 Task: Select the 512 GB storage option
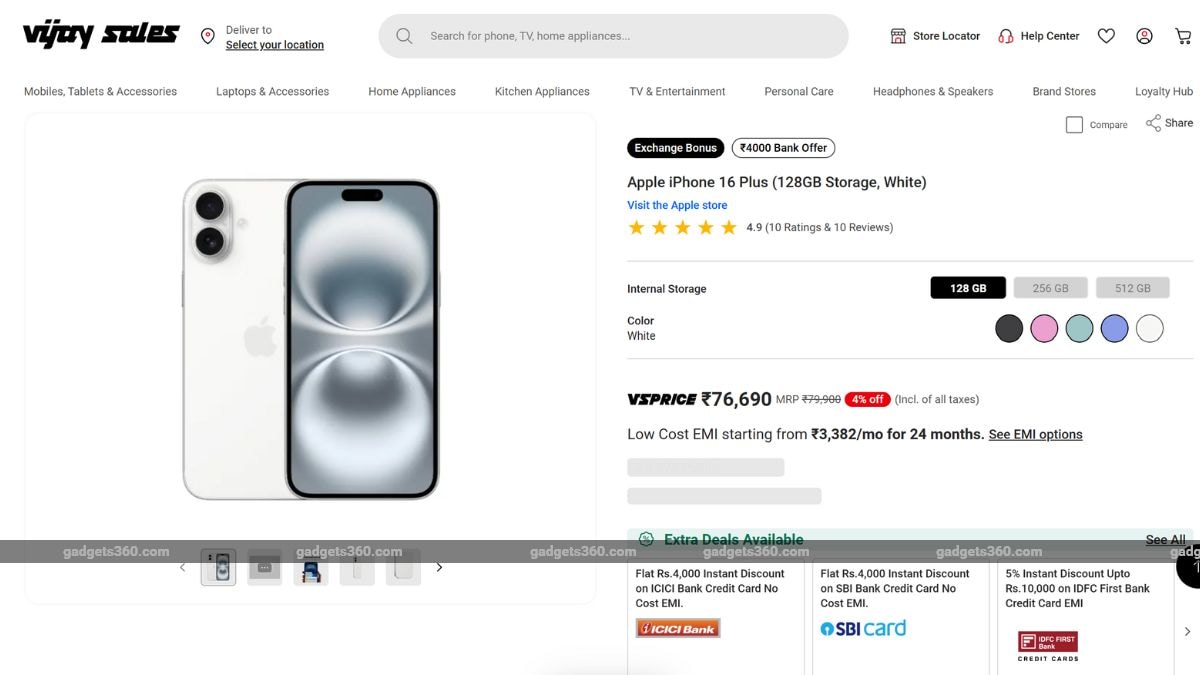coord(1132,287)
